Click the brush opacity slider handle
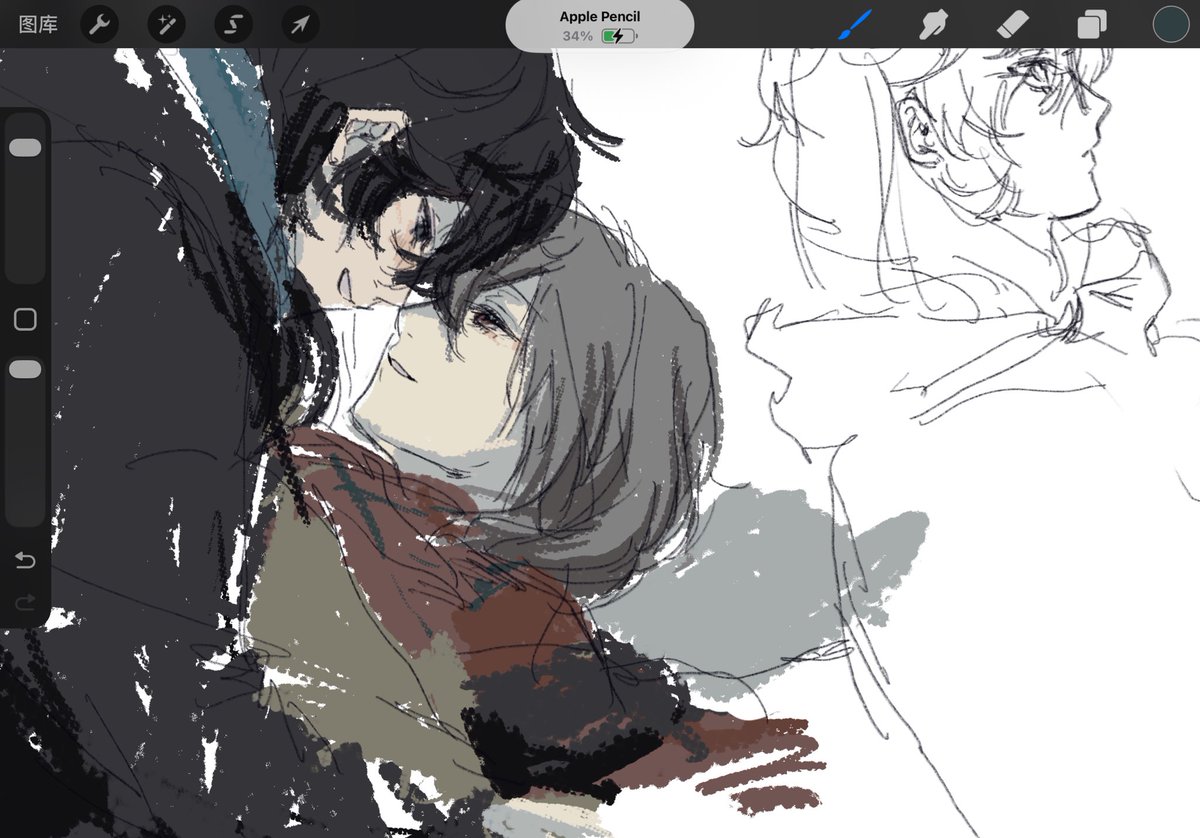Viewport: 1200px width, 838px height. pos(25,369)
